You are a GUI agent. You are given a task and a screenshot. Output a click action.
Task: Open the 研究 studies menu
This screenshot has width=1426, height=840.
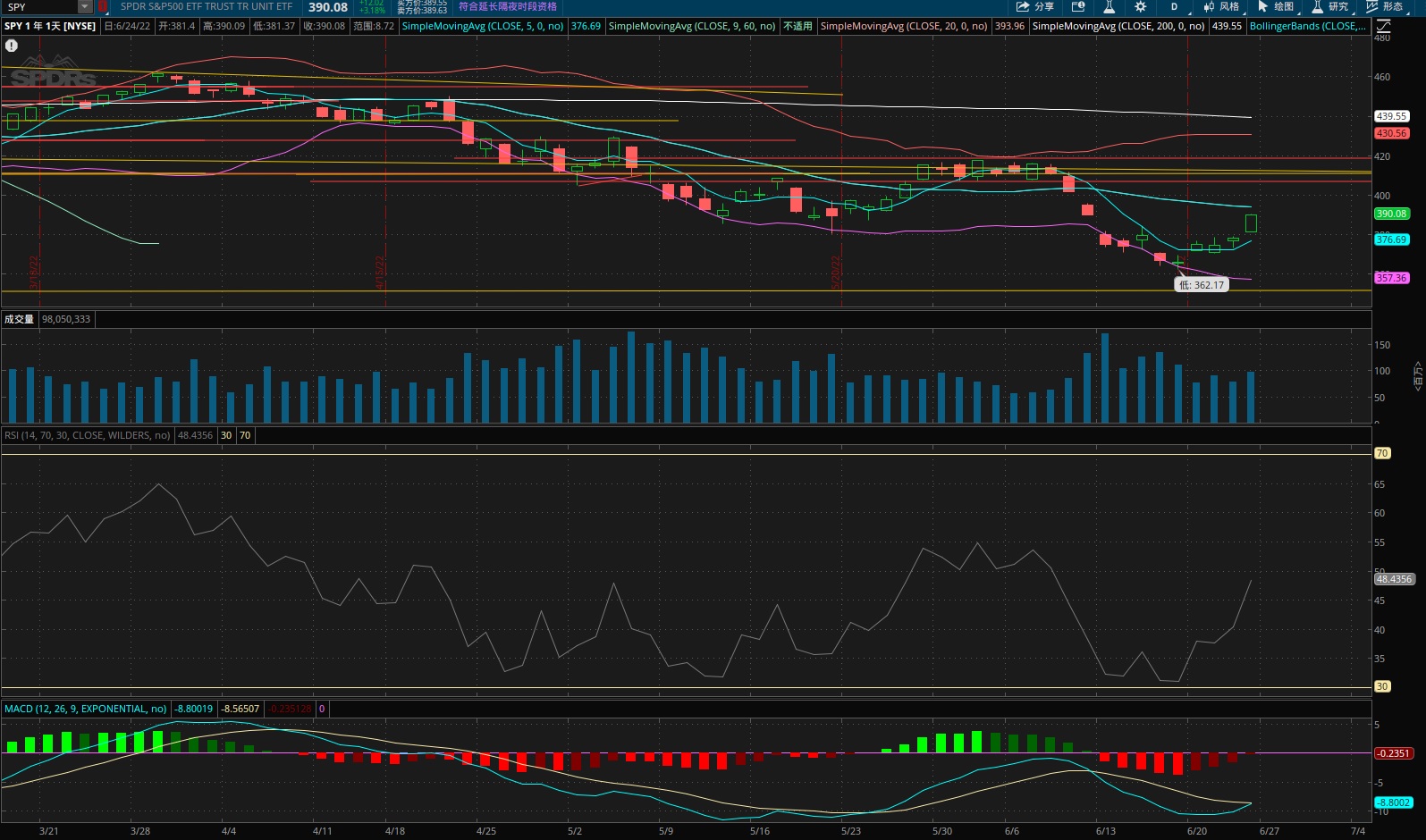coord(1330,6)
